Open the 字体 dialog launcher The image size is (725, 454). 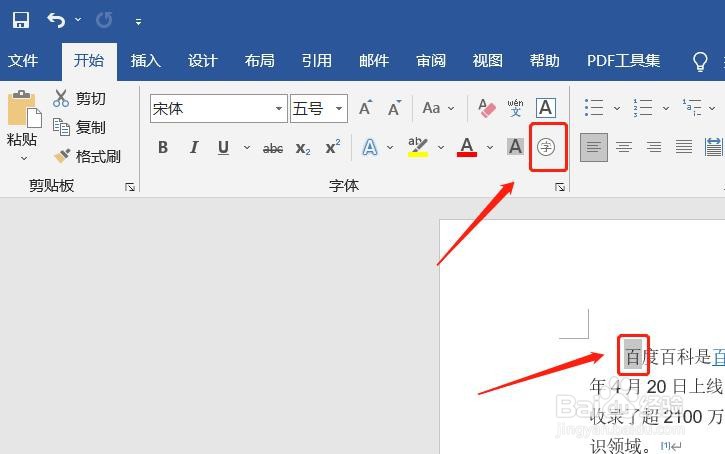click(x=560, y=187)
